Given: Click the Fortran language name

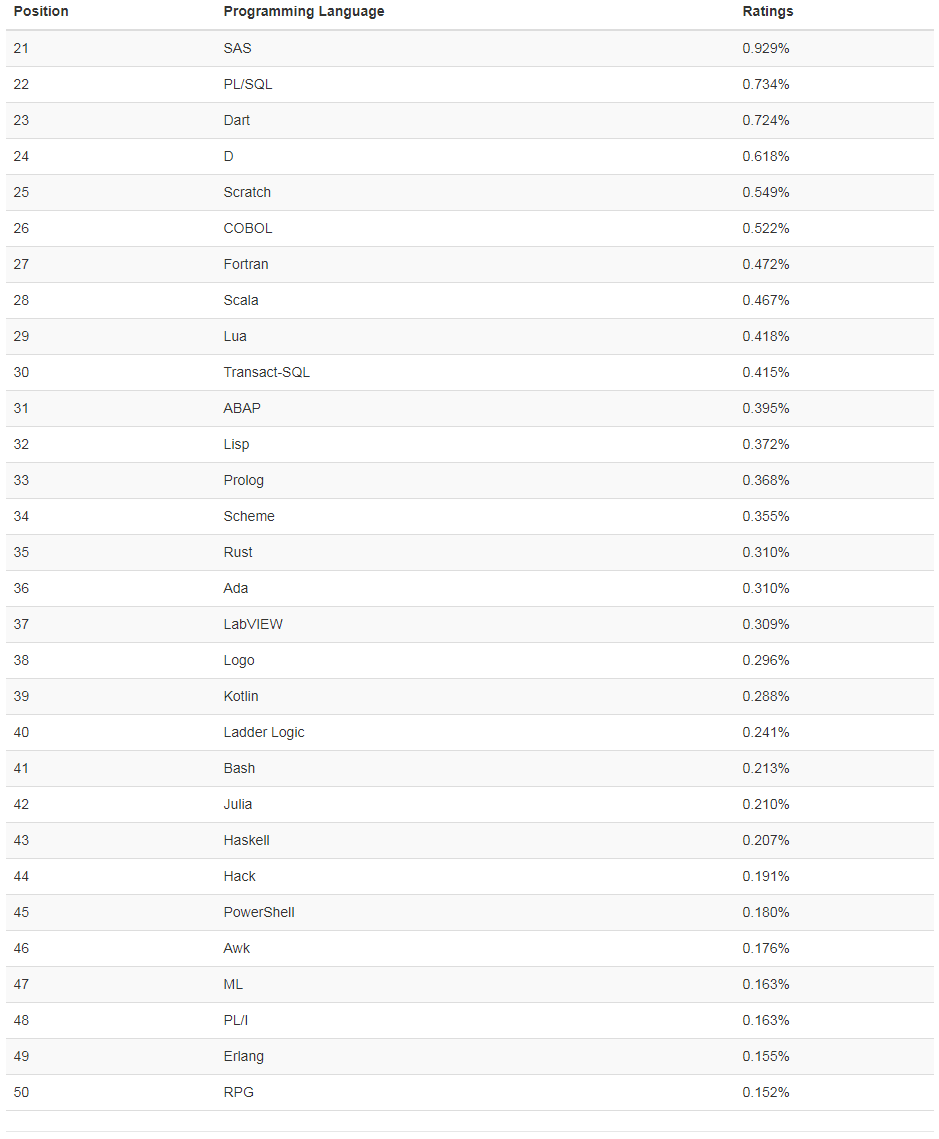Looking at the screenshot, I should point(245,264).
